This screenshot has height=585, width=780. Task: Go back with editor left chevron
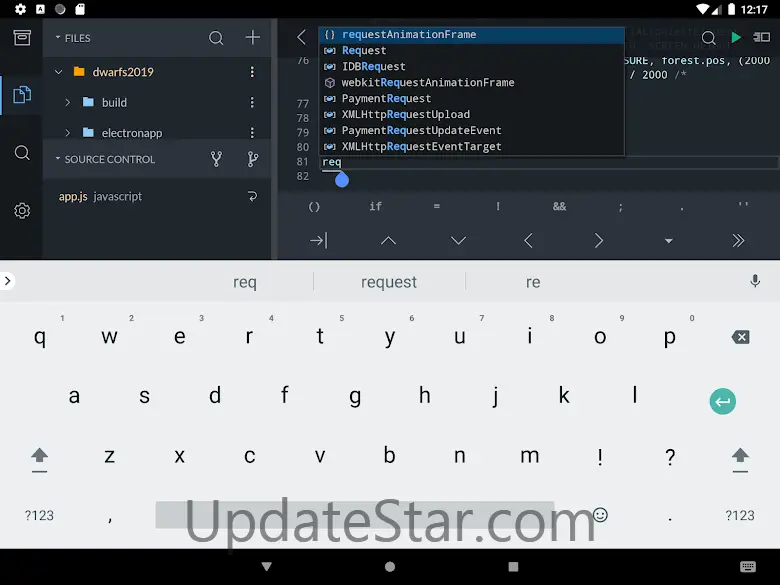(301, 37)
